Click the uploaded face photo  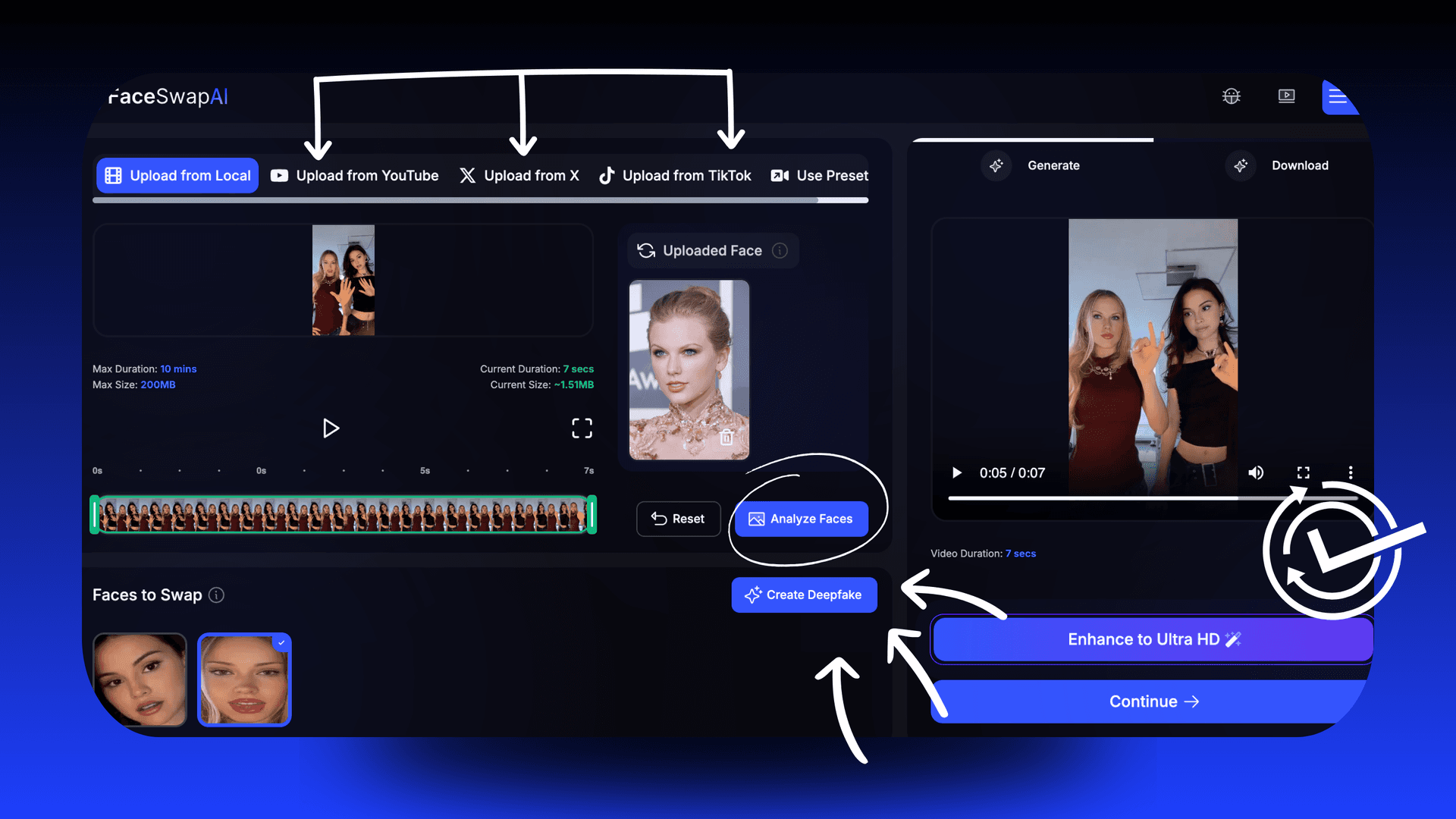689,370
